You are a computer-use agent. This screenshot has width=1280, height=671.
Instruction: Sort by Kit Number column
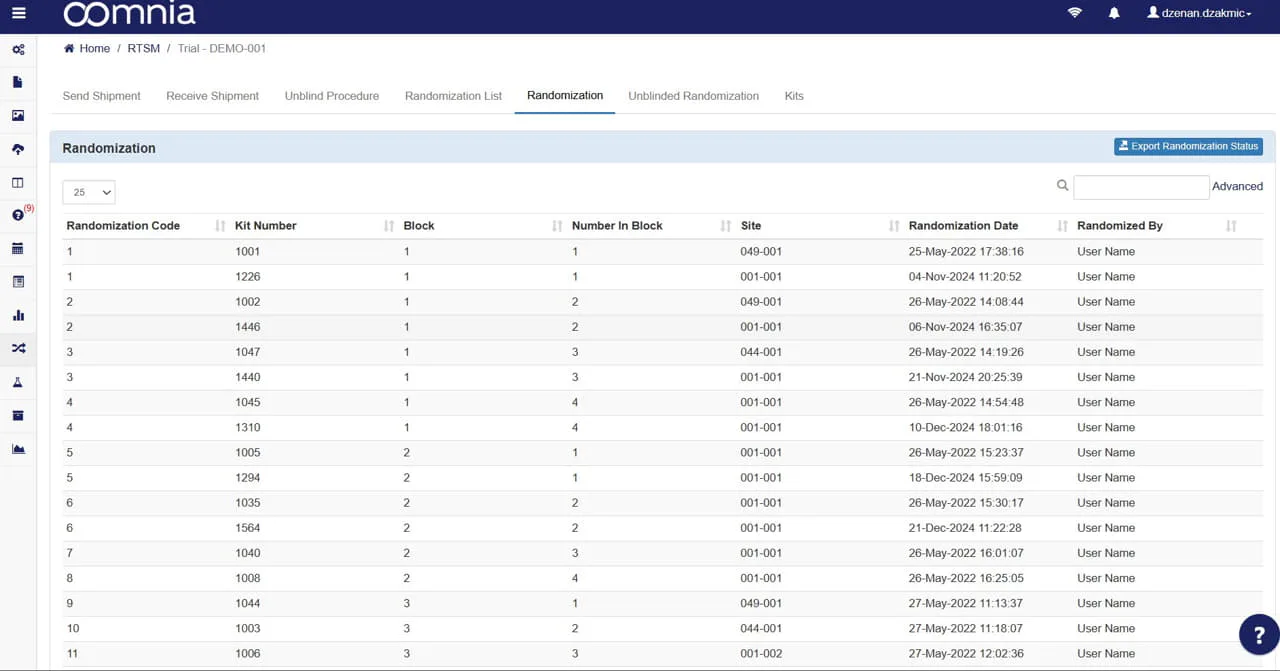[315, 226]
